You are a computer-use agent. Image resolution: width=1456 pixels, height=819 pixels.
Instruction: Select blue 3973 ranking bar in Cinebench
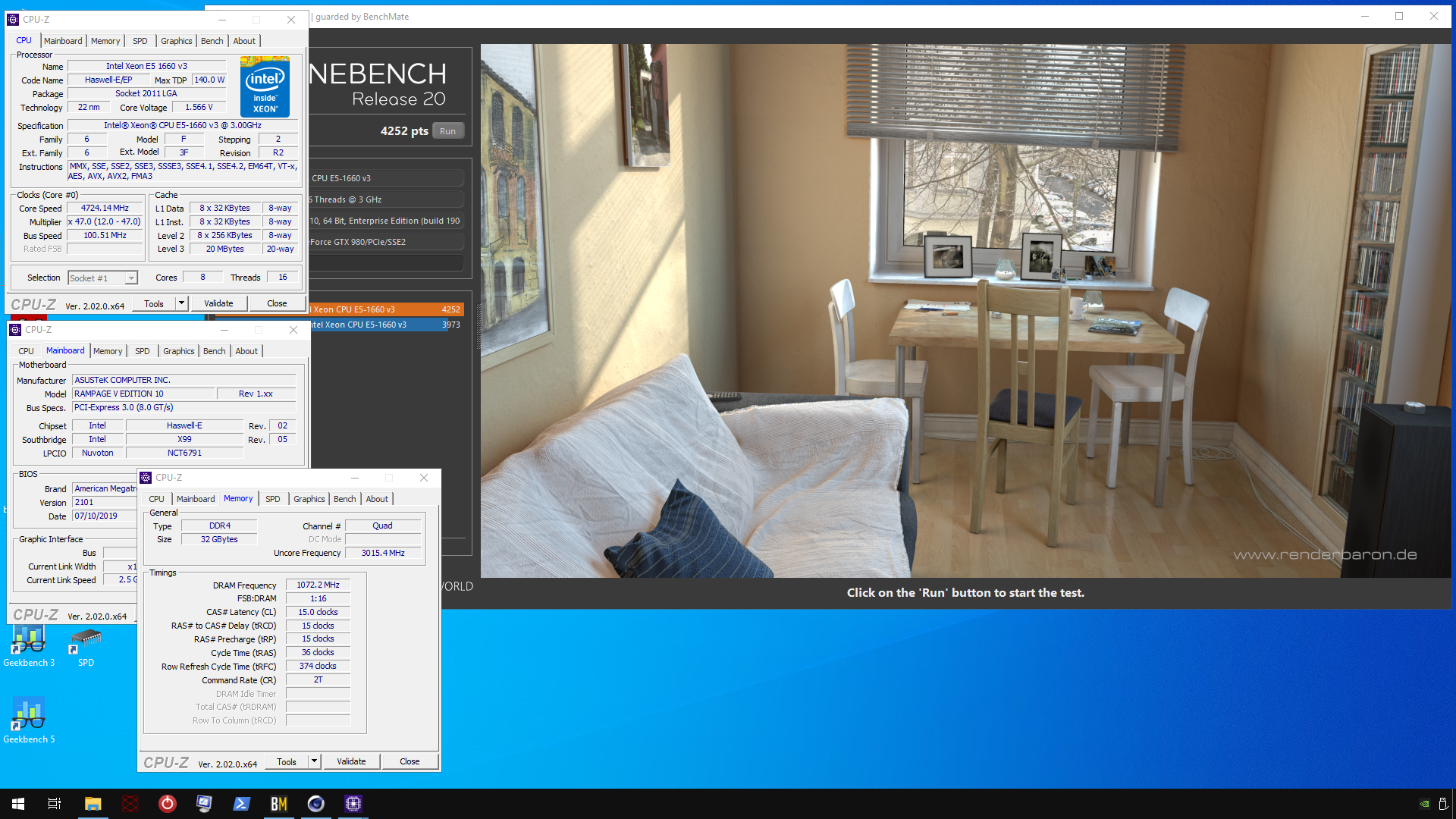pyautogui.click(x=386, y=325)
